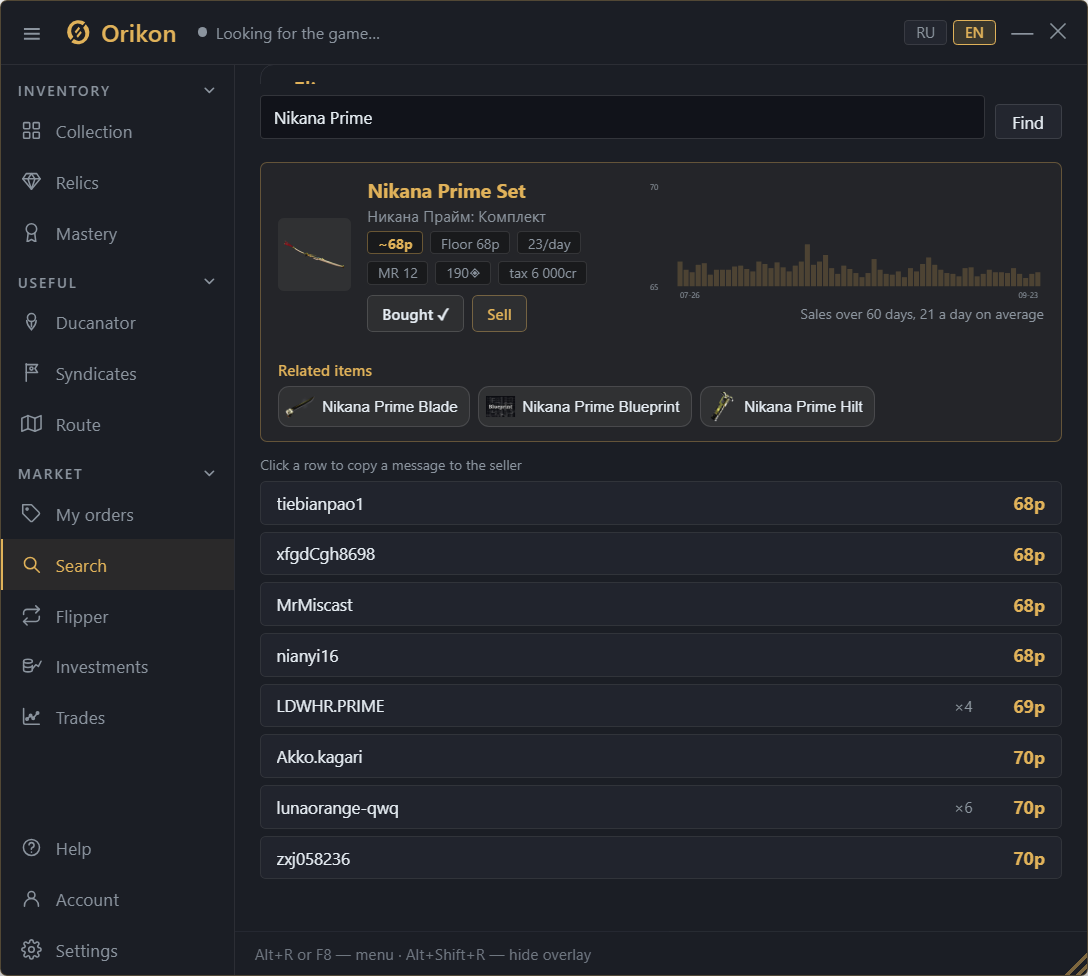The height and width of the screenshot is (976, 1088).
Task: Click the Nikana Prime Hilt thumbnail icon
Action: click(x=722, y=406)
